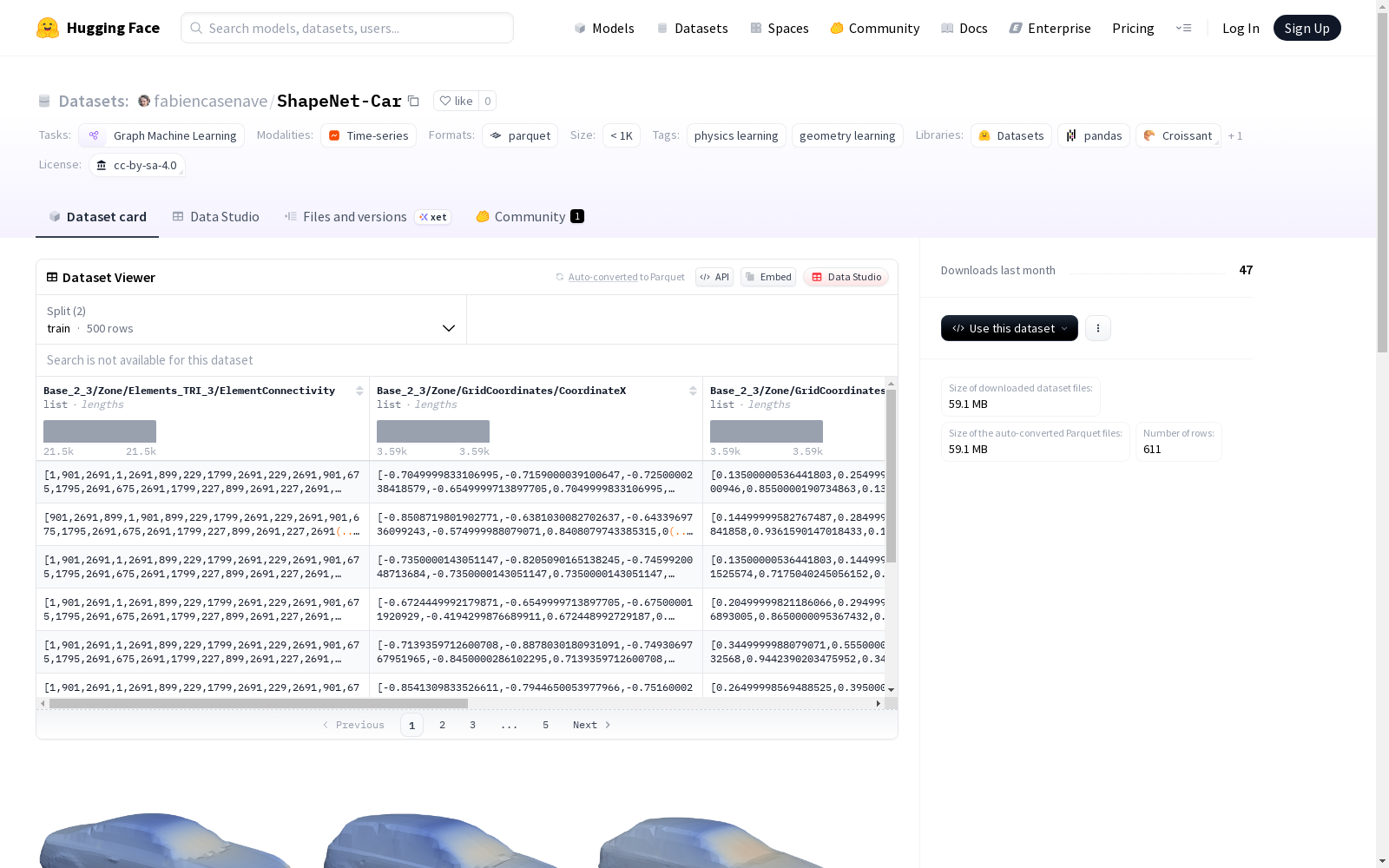Viewport: 1389px width, 868px height.
Task: Open Models in the top navigation
Action: tap(604, 28)
